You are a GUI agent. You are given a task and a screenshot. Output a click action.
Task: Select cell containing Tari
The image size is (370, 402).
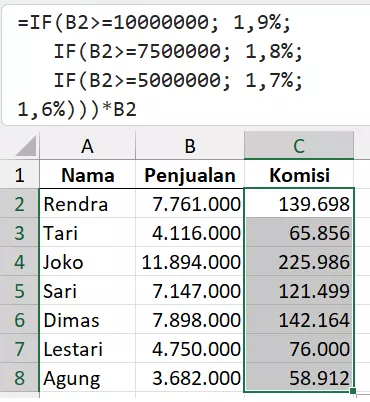(x=87, y=232)
